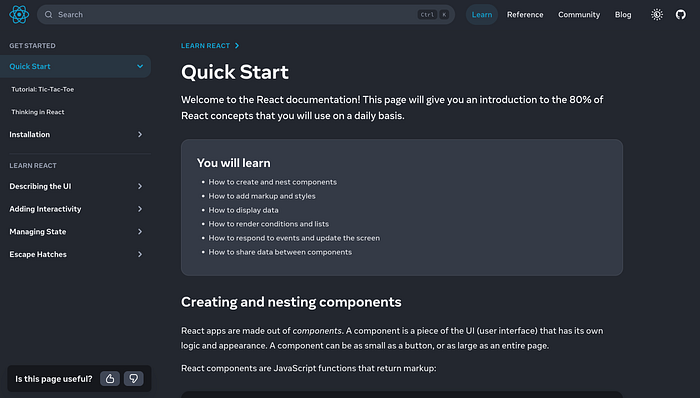Go to the Blog page
The image size is (700, 398).
[623, 15]
